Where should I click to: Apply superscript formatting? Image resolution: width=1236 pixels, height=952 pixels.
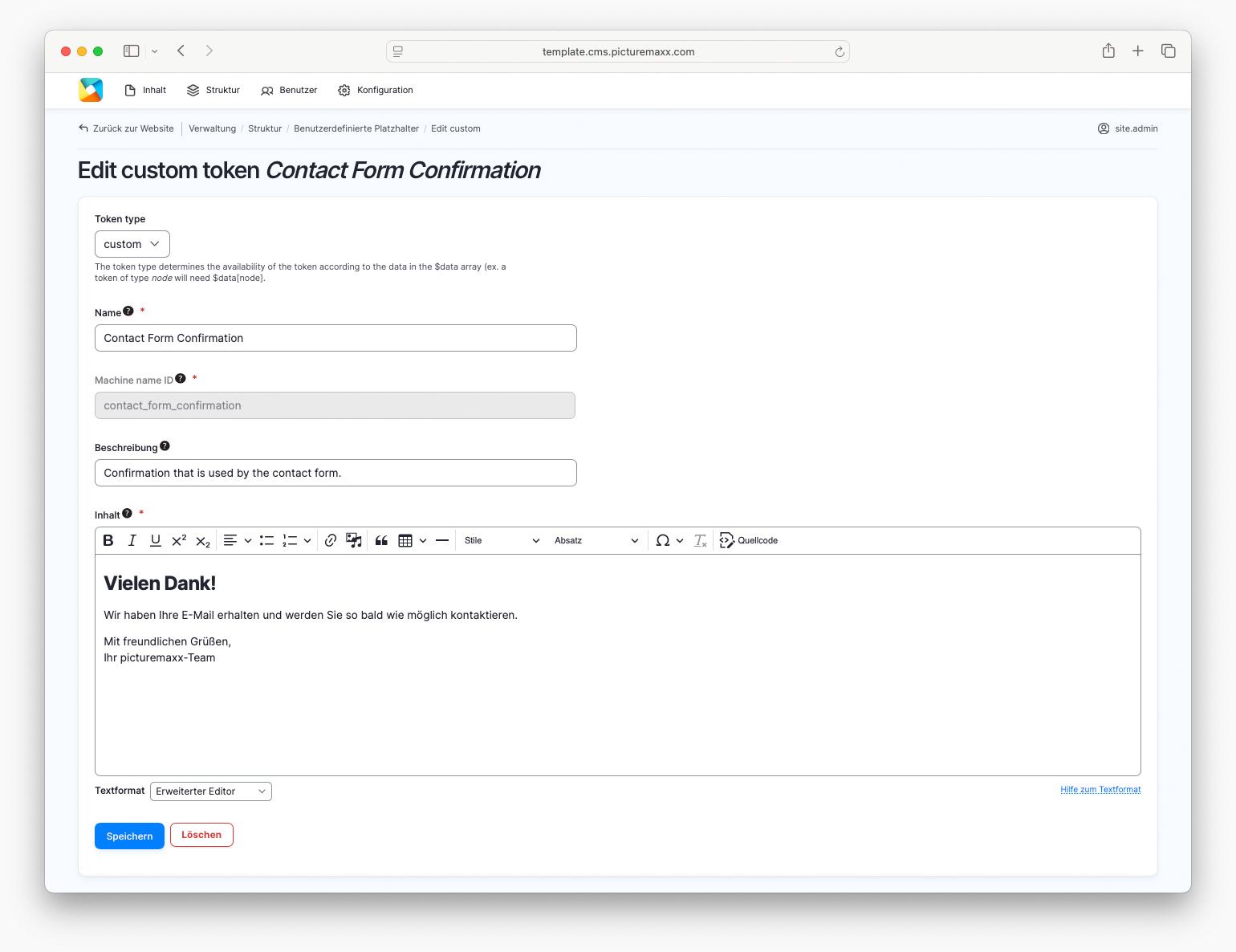pos(179,541)
